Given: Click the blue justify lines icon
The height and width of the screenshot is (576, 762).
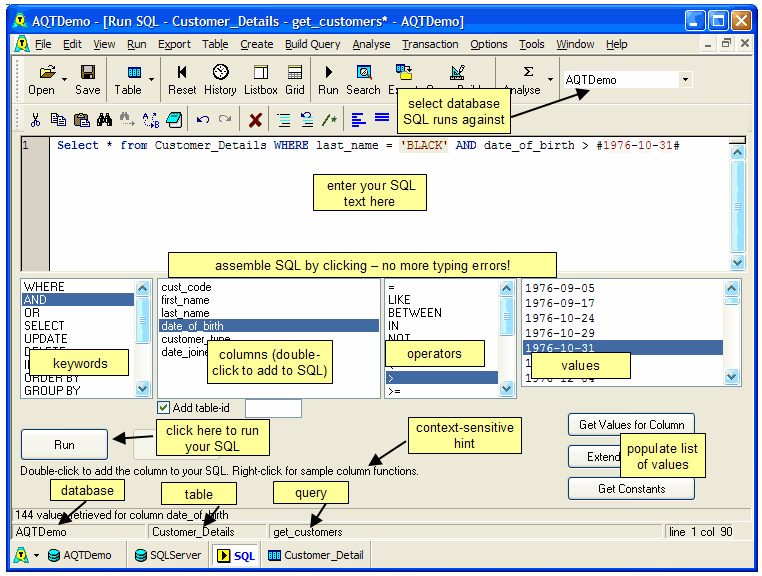Looking at the screenshot, I should pos(382,118).
